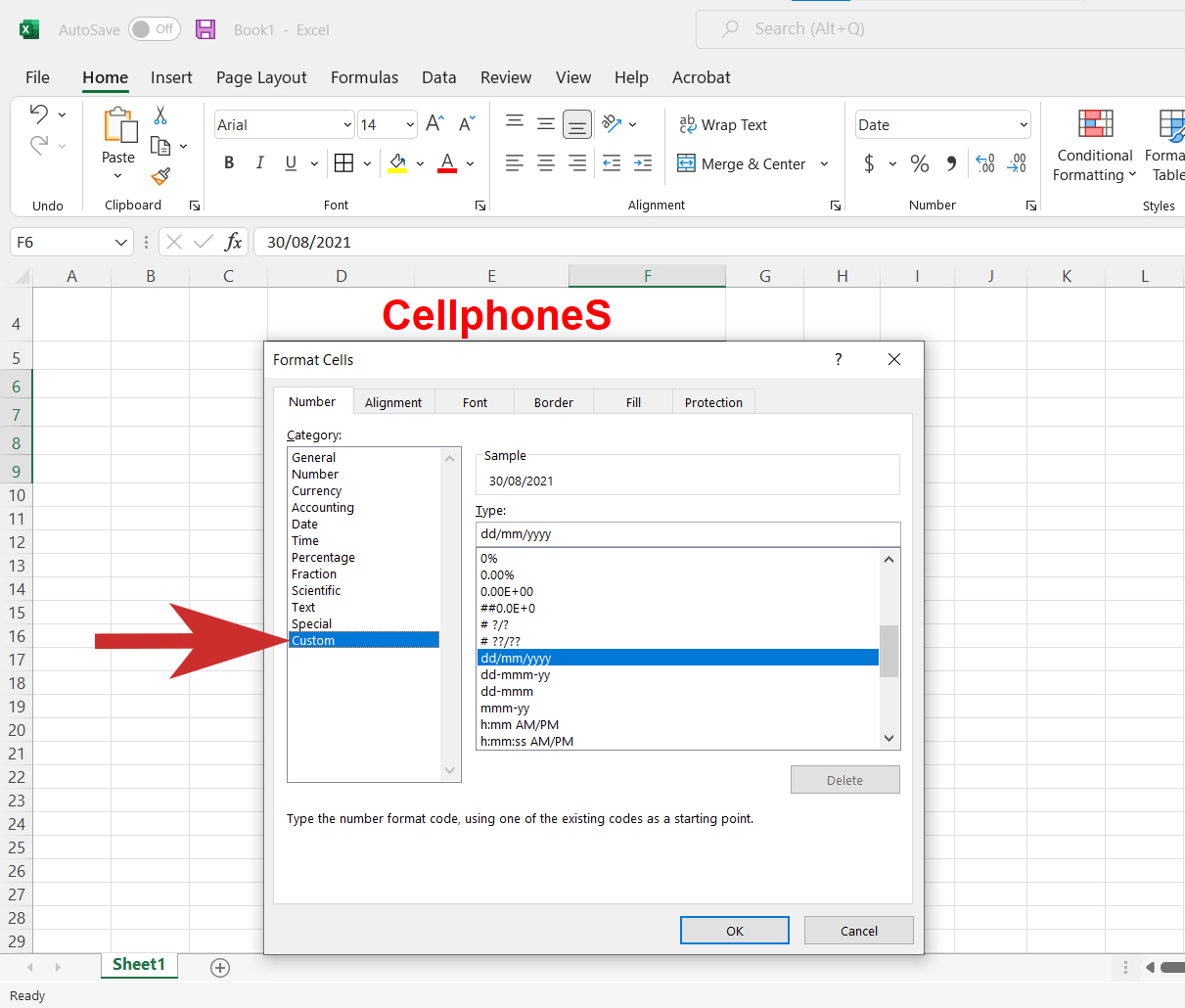
Task: Click the Cut scissors icon
Action: point(160,115)
